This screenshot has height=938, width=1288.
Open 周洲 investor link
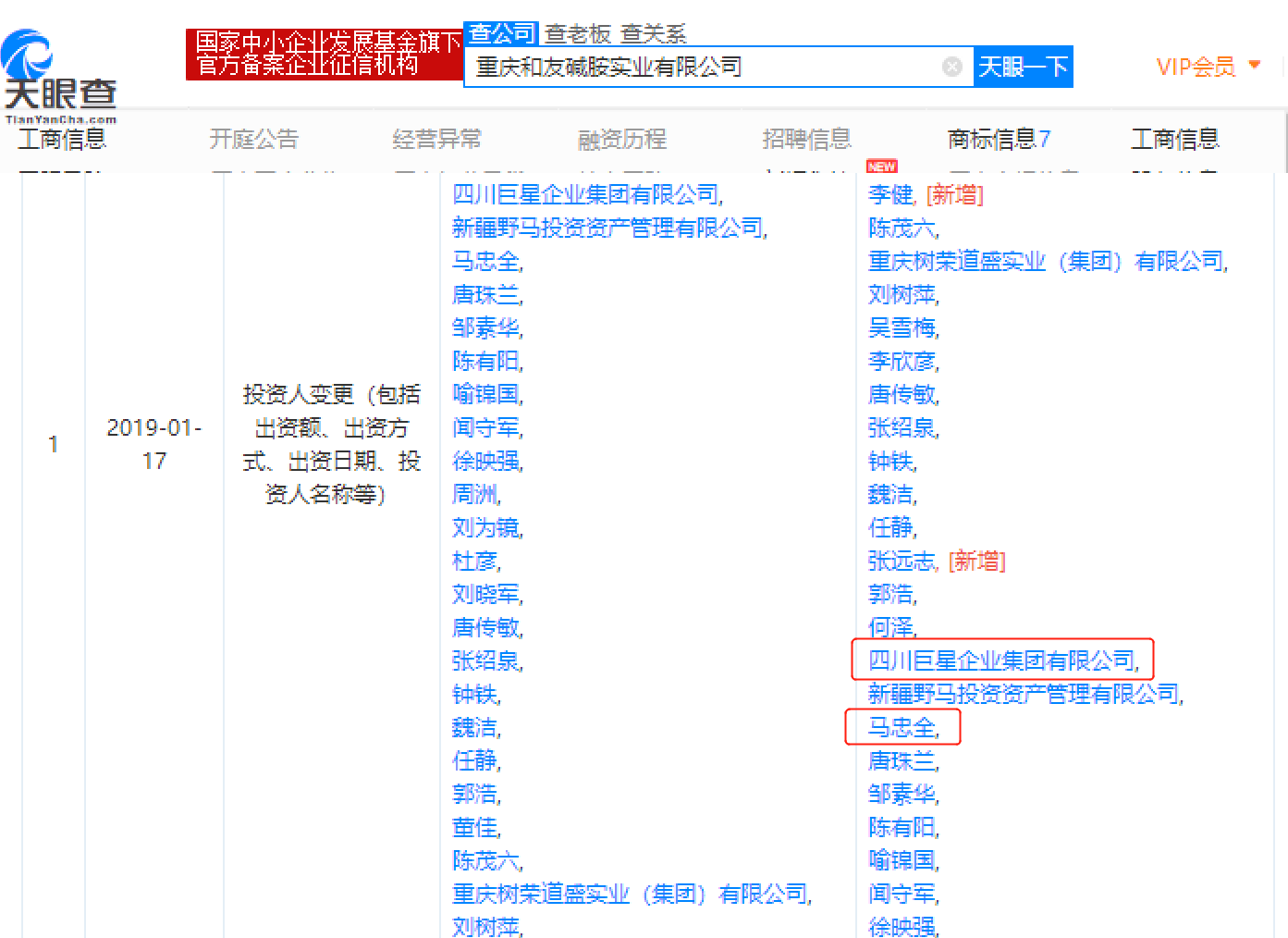[x=475, y=494]
